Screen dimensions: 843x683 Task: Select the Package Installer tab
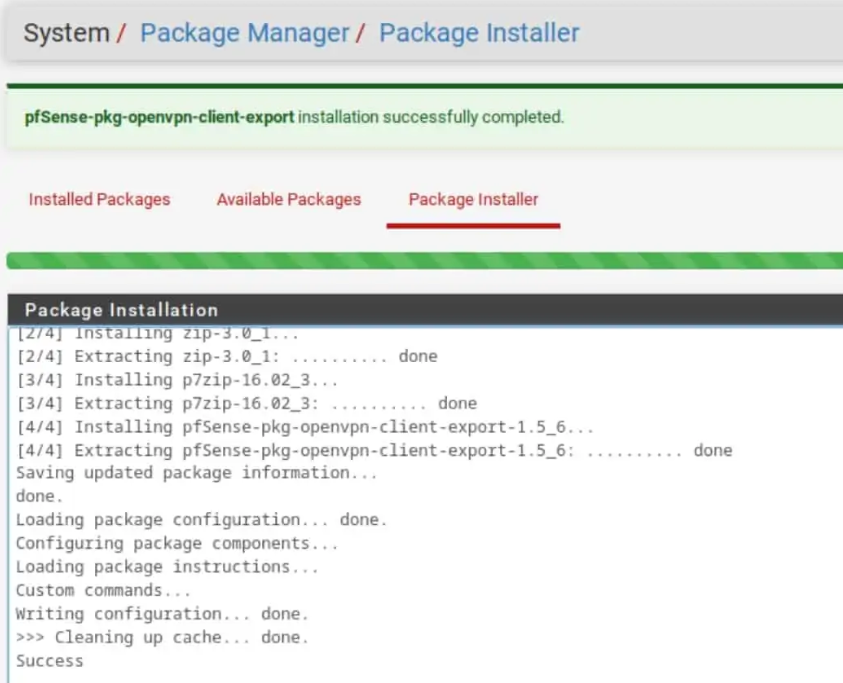click(473, 200)
